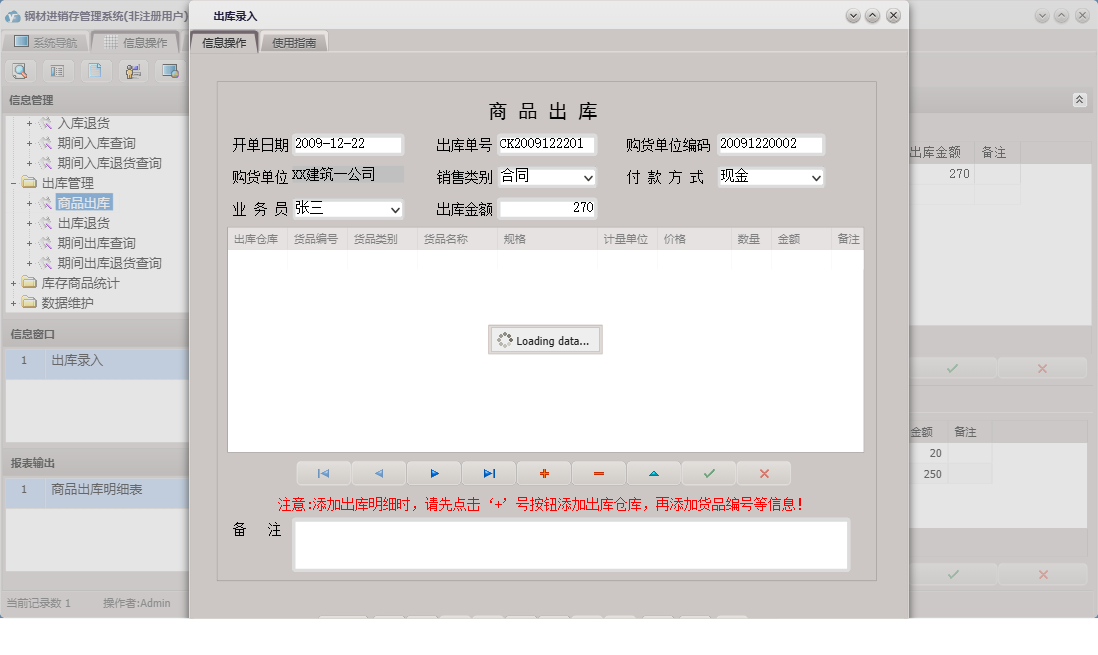Jump to first record with the '|◀' icon
This screenshot has width=1098, height=655.
(x=323, y=472)
